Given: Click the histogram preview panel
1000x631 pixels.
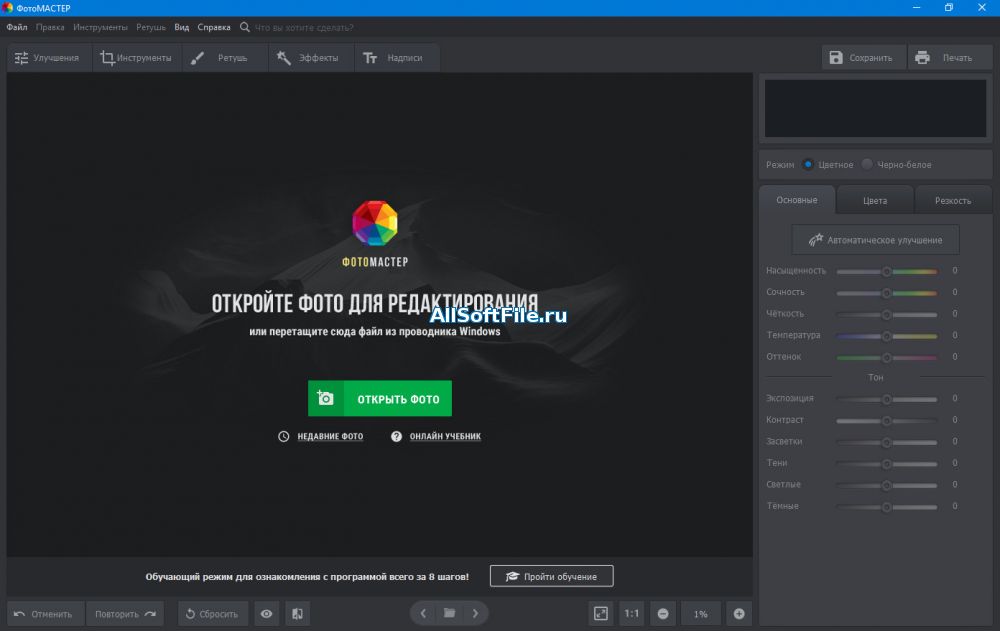Looking at the screenshot, I should tap(875, 108).
